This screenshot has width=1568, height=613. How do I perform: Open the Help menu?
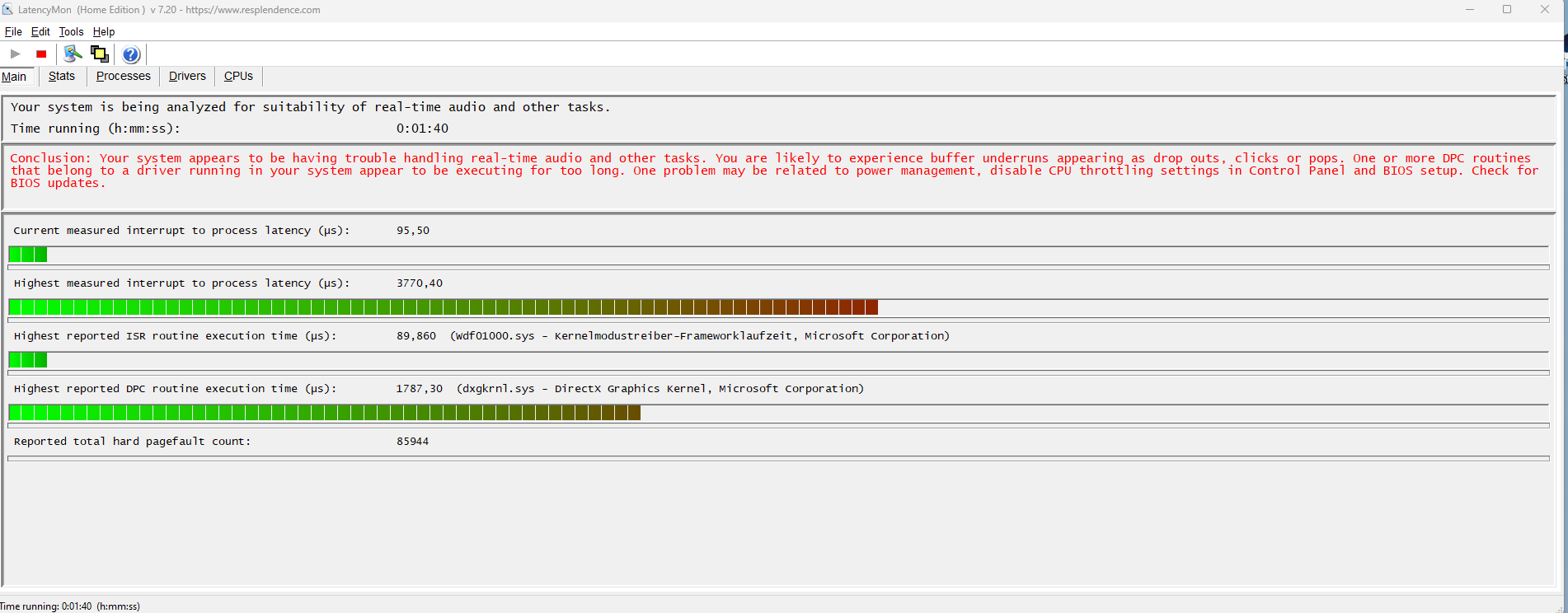(x=104, y=31)
